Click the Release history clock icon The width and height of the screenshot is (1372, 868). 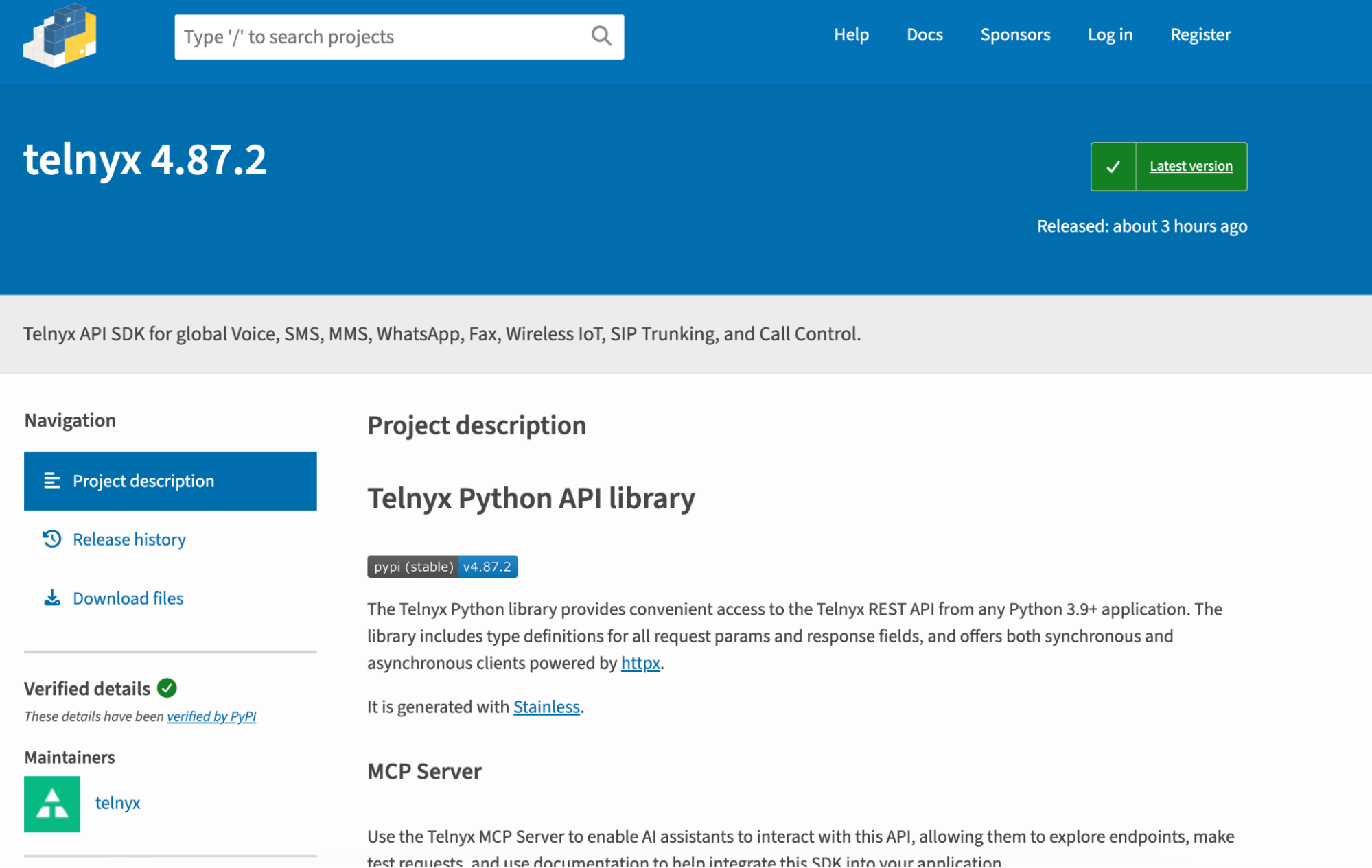coord(52,539)
